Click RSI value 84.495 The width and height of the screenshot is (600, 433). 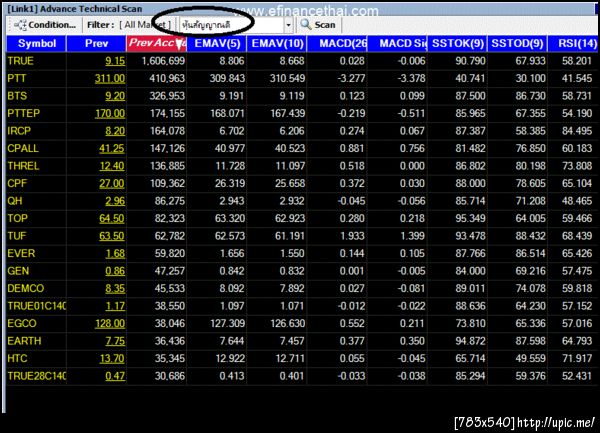(x=577, y=131)
